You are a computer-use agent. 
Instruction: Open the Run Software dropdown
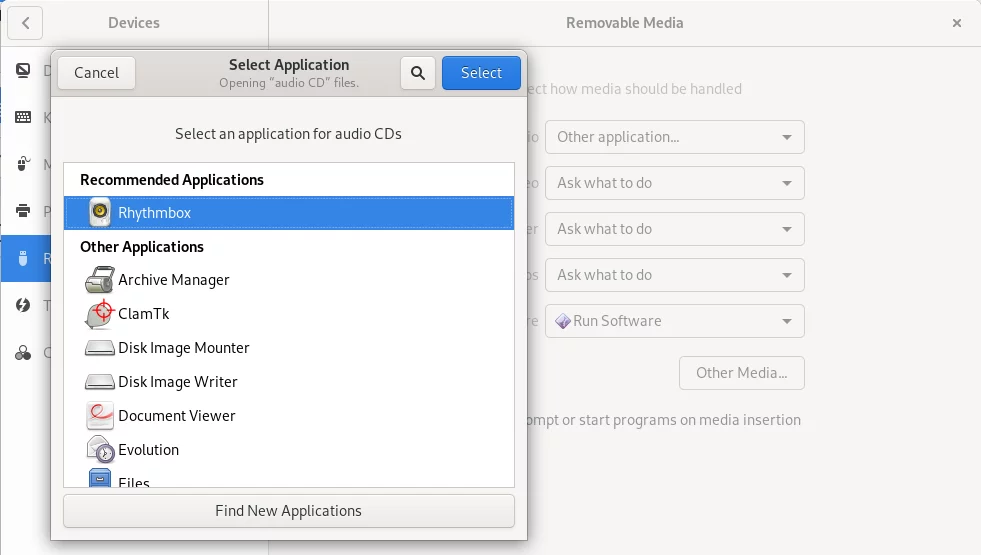674,321
